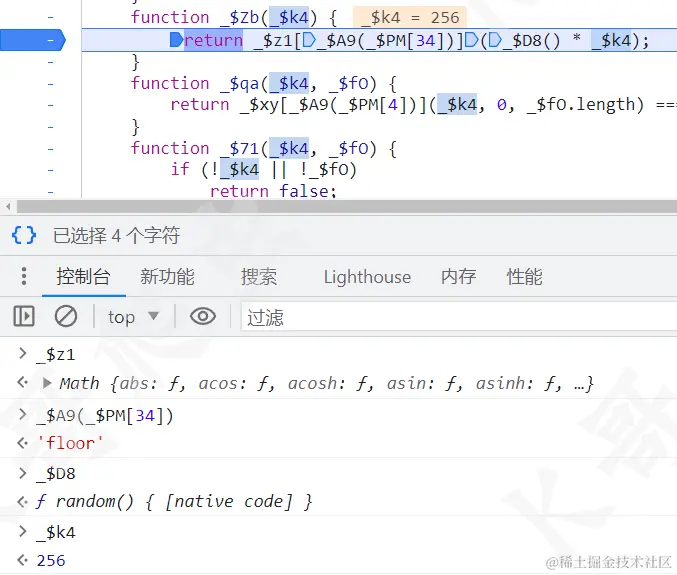Click the random() native code result
The width and height of the screenshot is (677, 575).
(174, 502)
